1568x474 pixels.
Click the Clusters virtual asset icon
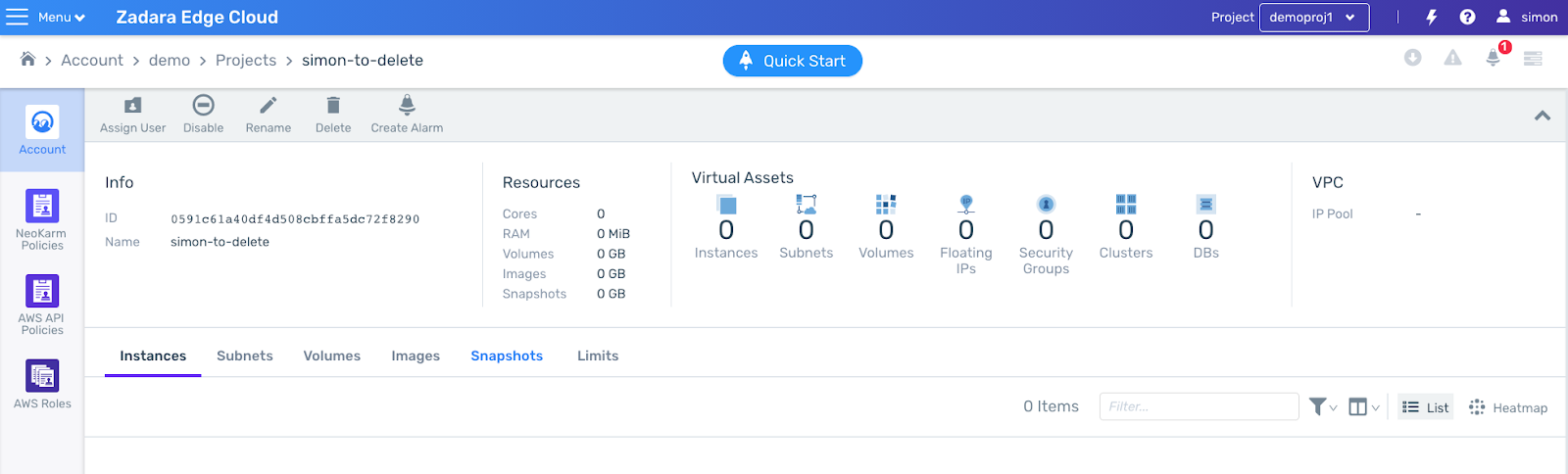(1126, 204)
